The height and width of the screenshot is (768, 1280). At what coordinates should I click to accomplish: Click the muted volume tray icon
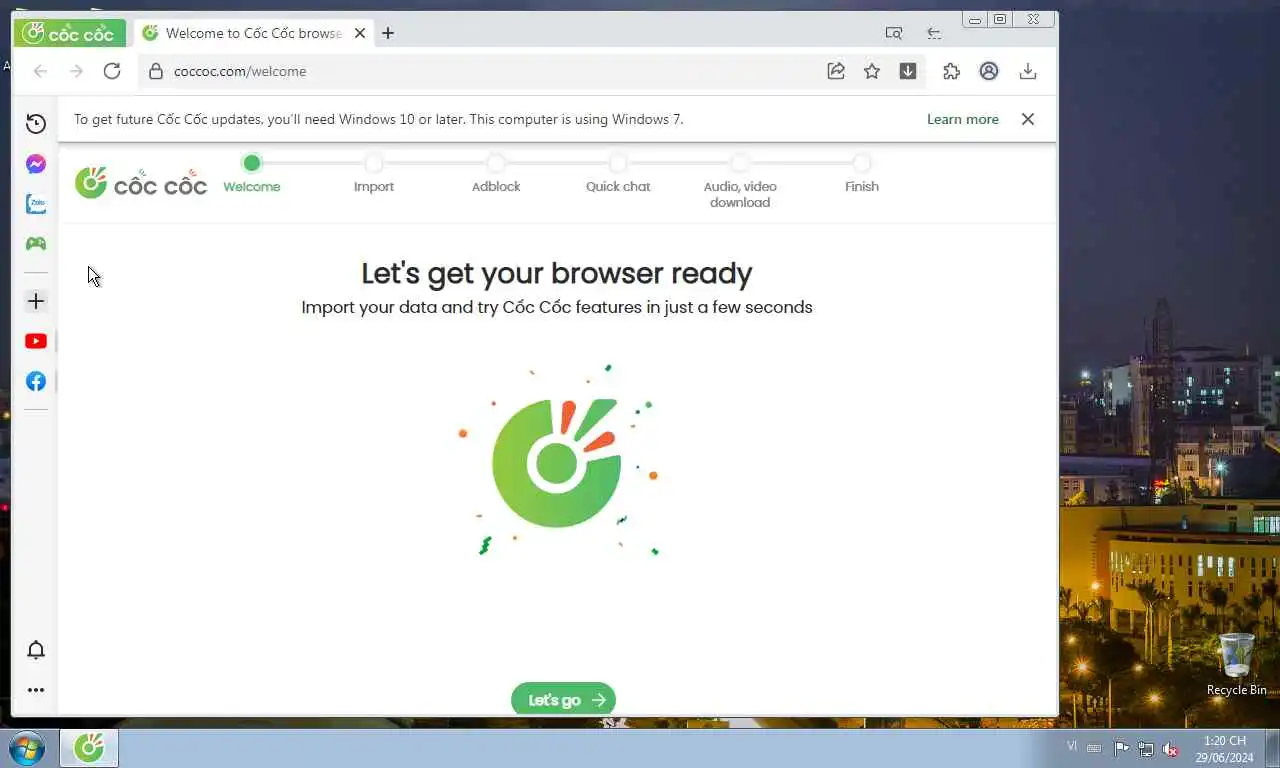[1169, 749]
